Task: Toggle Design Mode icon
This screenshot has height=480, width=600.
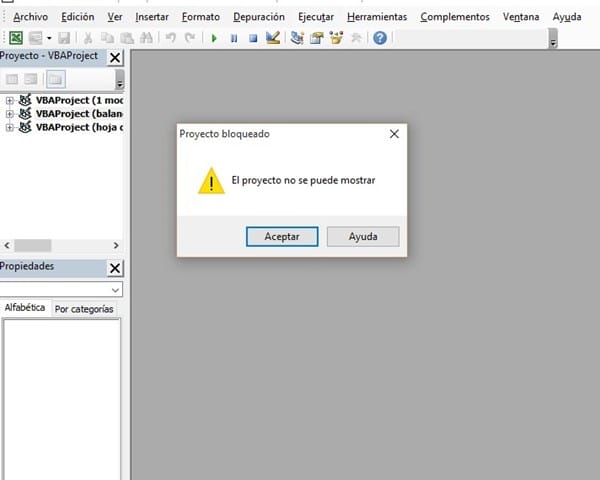Action: click(273, 38)
